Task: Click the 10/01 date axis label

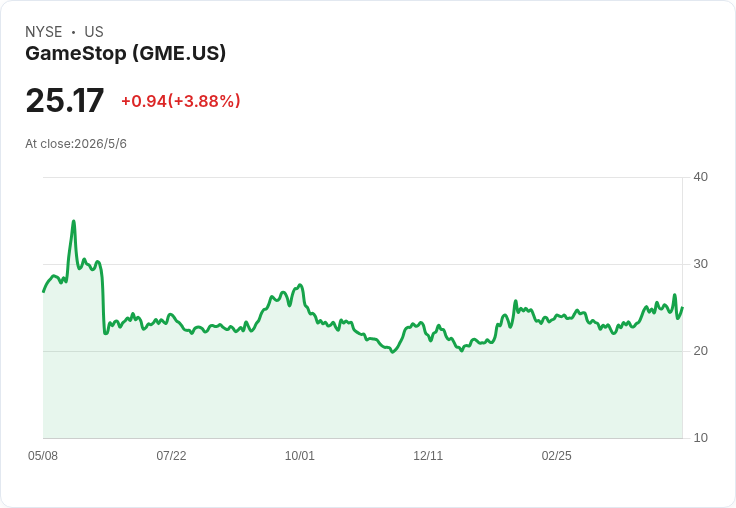Action: 299,456
